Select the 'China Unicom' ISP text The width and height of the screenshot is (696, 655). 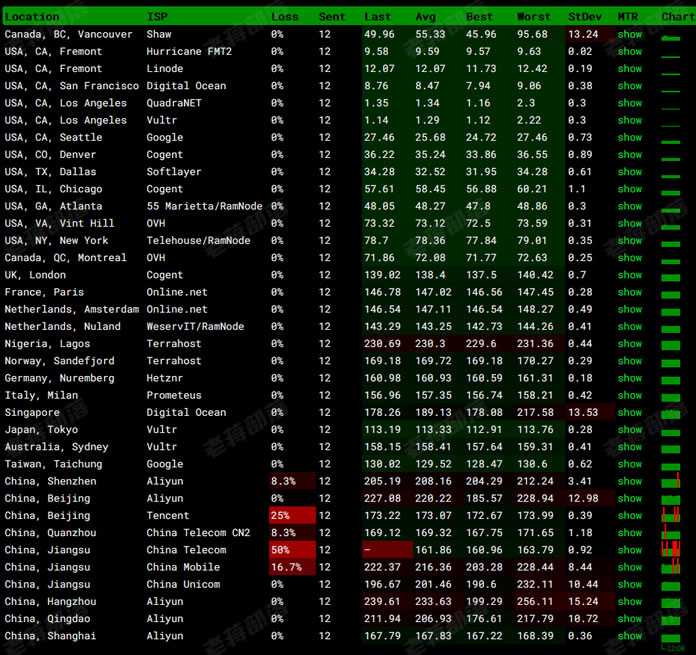point(183,584)
